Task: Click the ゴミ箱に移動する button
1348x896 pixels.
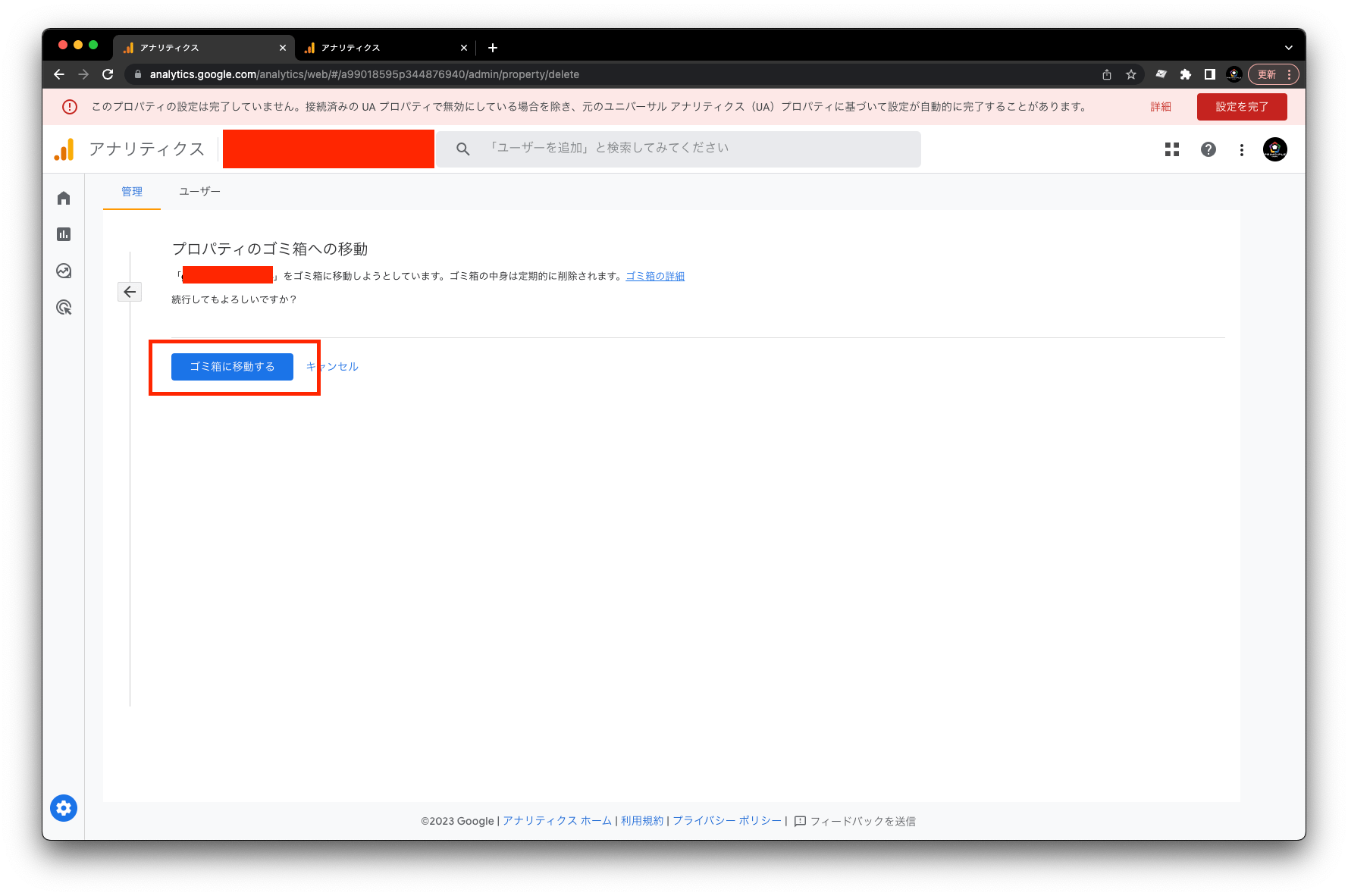Action: click(x=232, y=367)
